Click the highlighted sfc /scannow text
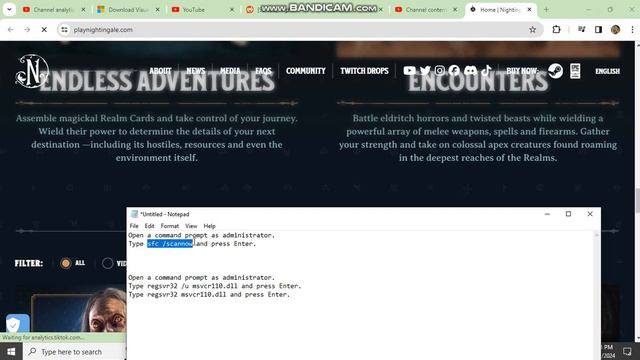Viewport: 640px width, 360px height. [x=170, y=244]
